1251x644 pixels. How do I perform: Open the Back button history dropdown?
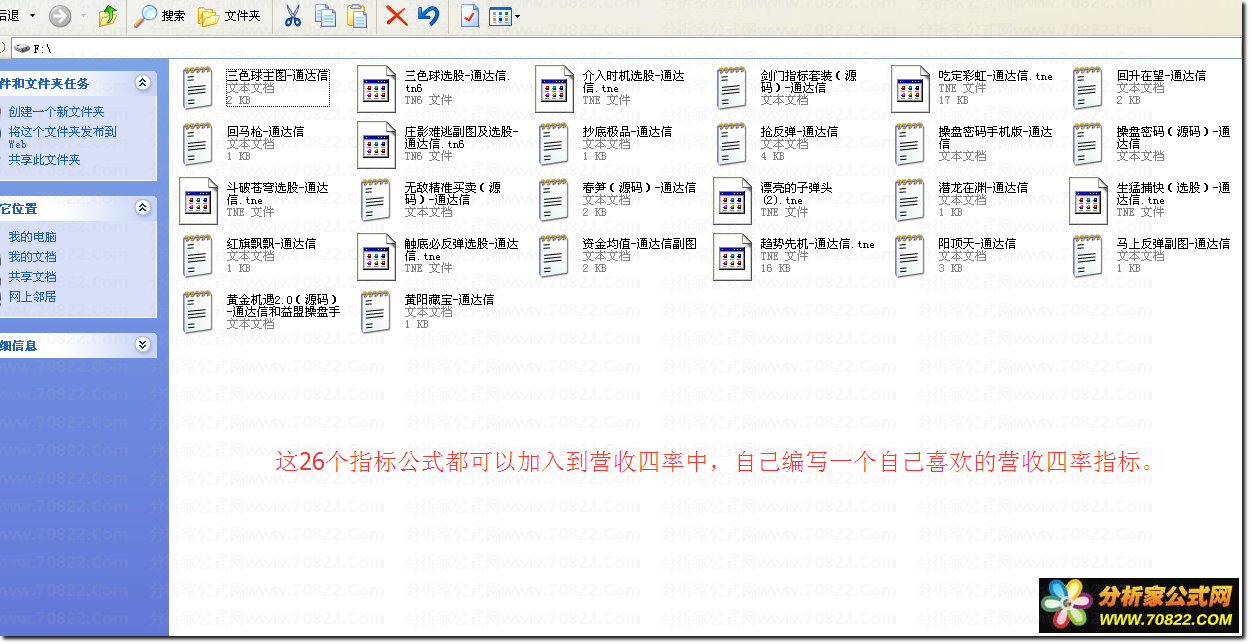(x=32, y=16)
